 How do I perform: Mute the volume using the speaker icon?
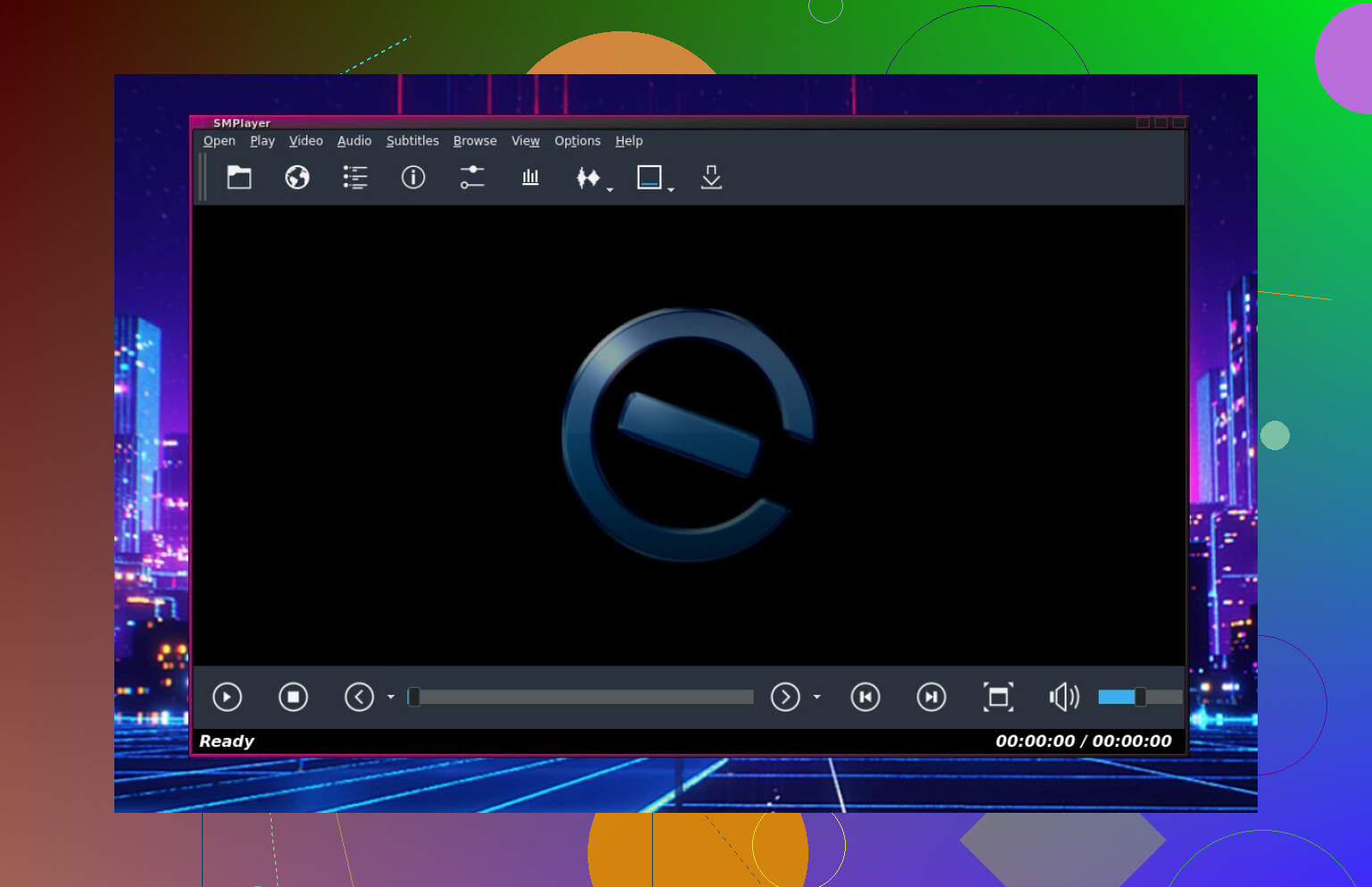(1064, 697)
